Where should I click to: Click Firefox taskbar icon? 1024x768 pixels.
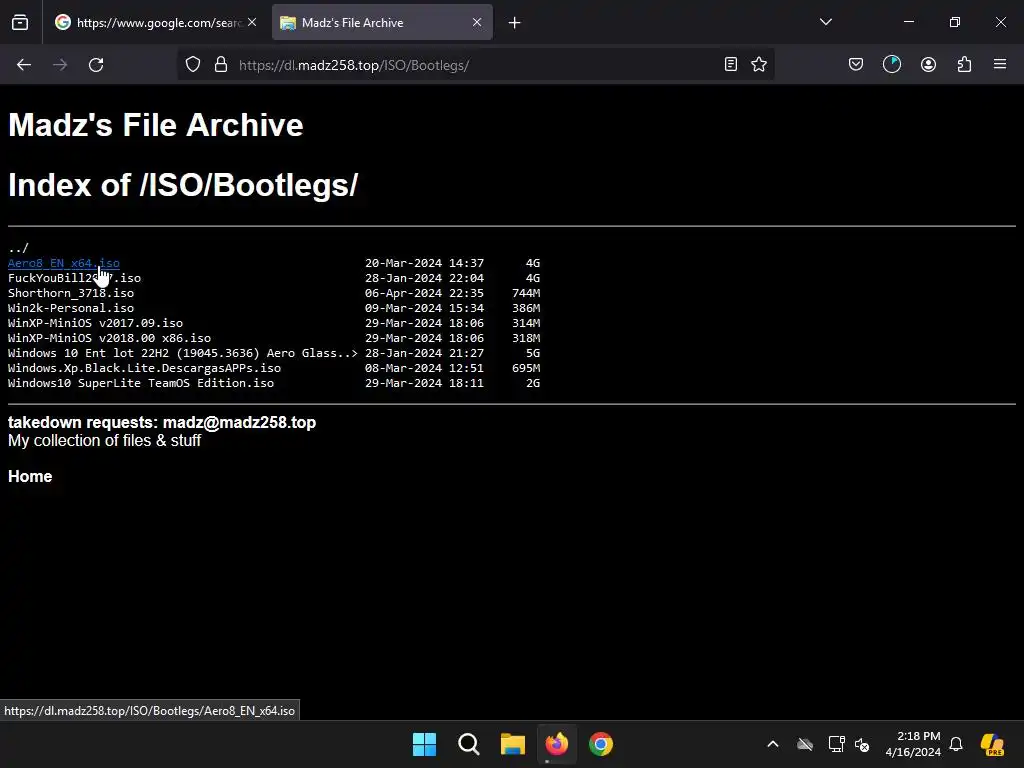(556, 744)
